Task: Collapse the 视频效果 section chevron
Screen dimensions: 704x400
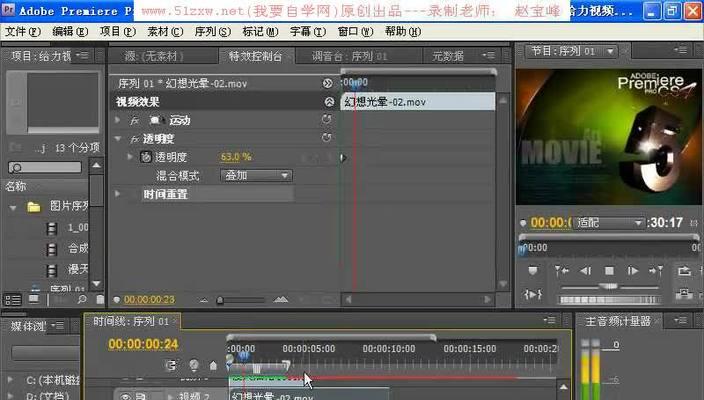Action: pos(329,102)
